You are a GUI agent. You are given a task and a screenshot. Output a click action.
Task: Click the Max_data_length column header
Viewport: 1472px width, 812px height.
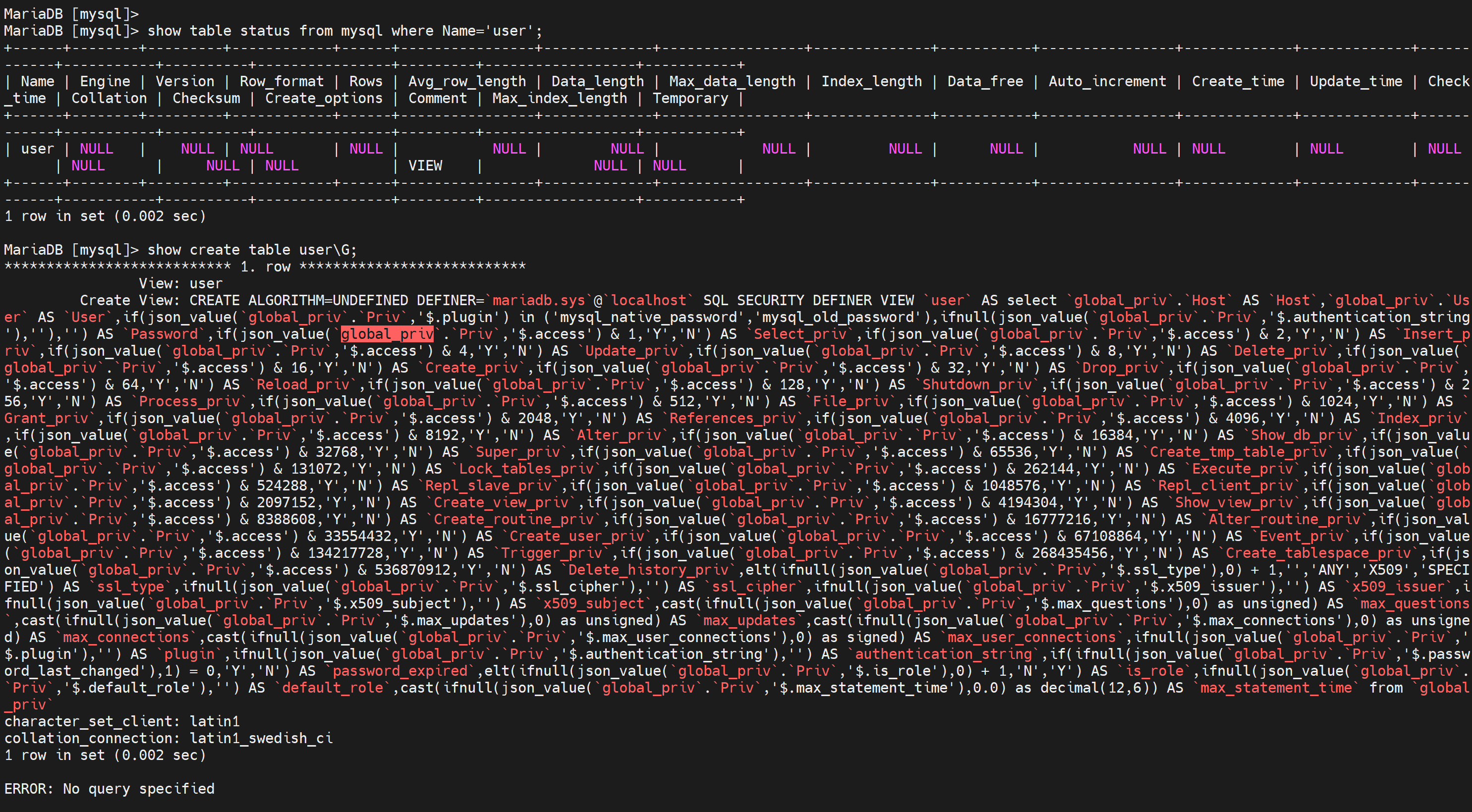click(x=732, y=82)
